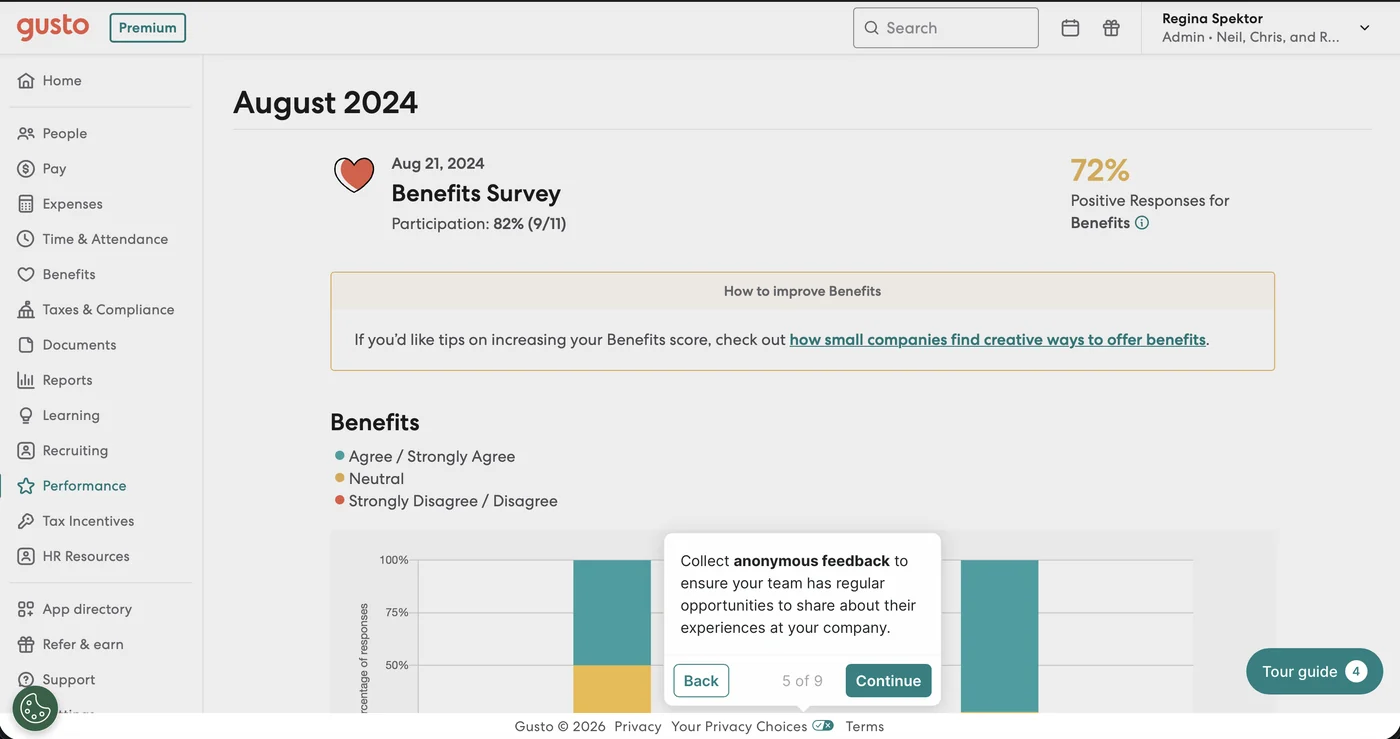
Task: Click the teal Agree legend dot
Action: [340, 456]
